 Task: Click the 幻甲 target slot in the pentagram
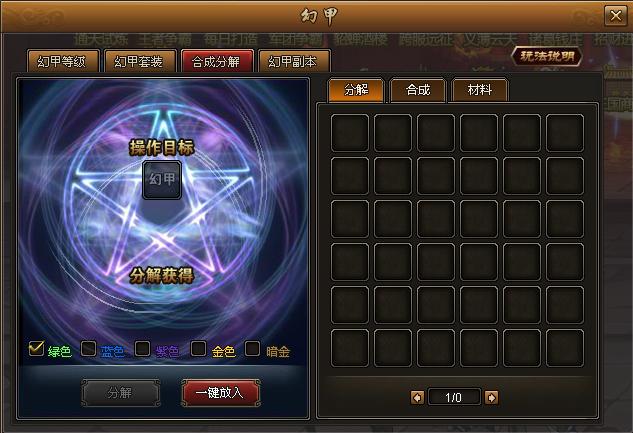(162, 180)
